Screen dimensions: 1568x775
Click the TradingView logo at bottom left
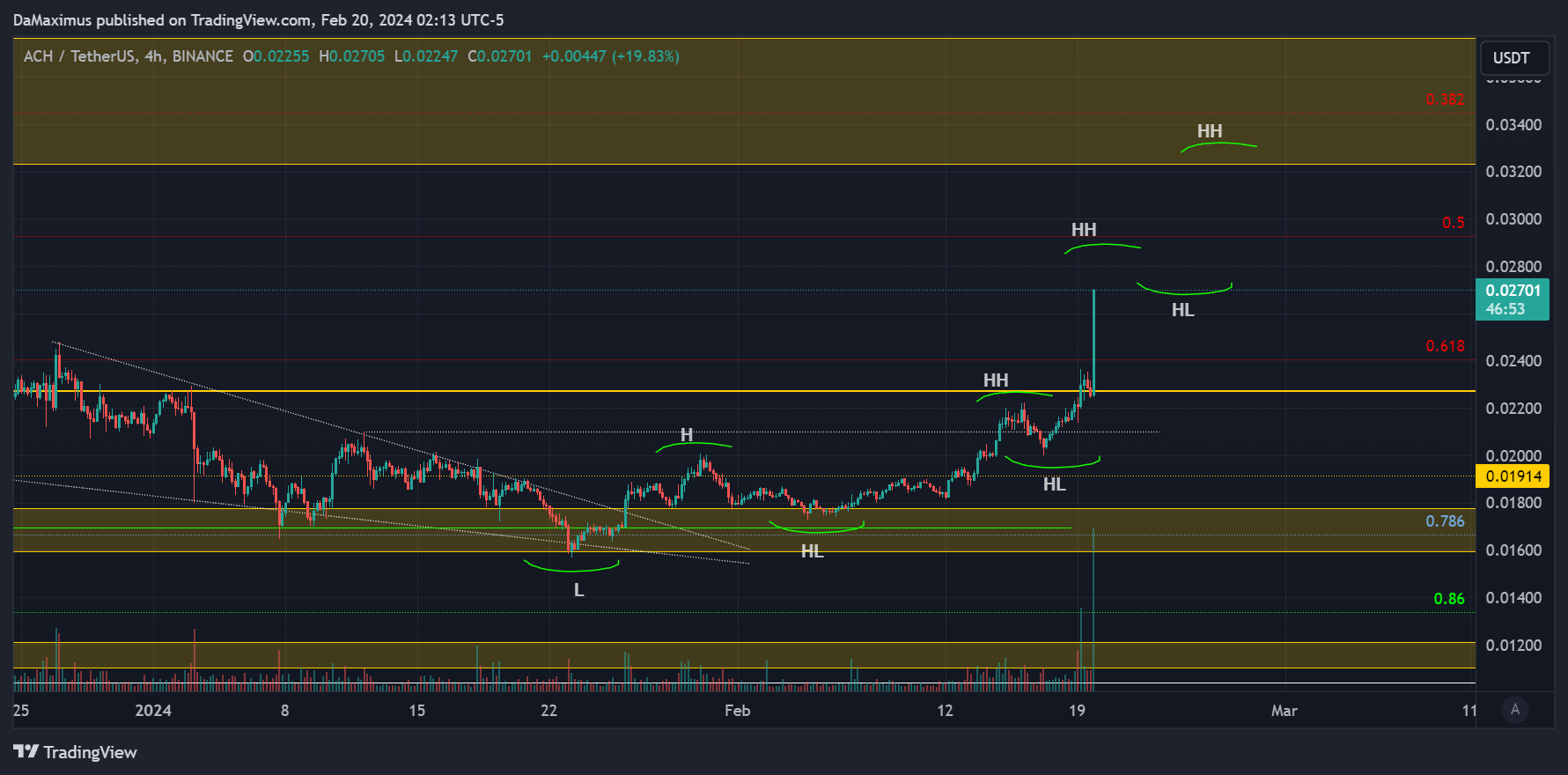(x=76, y=752)
